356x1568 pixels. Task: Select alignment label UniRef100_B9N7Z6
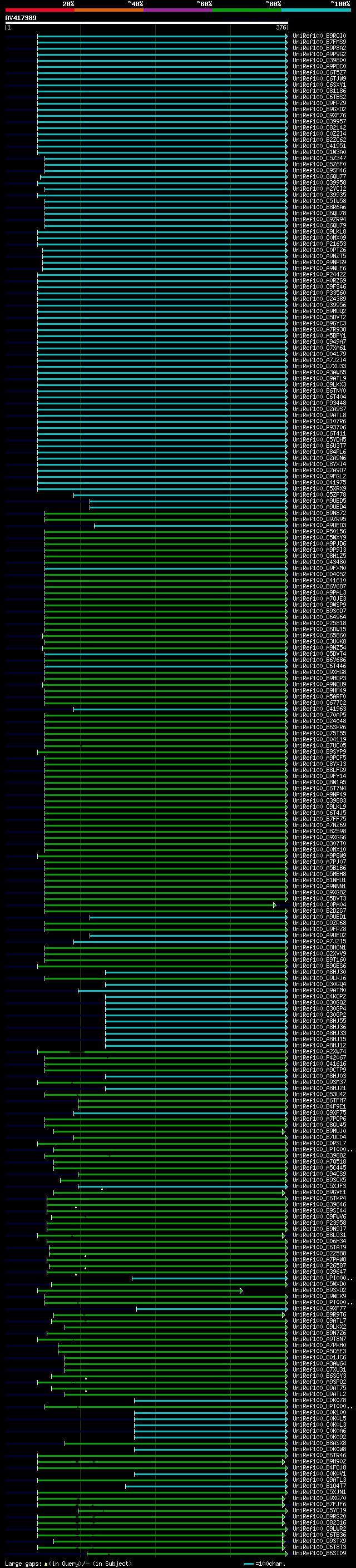click(x=319, y=1333)
